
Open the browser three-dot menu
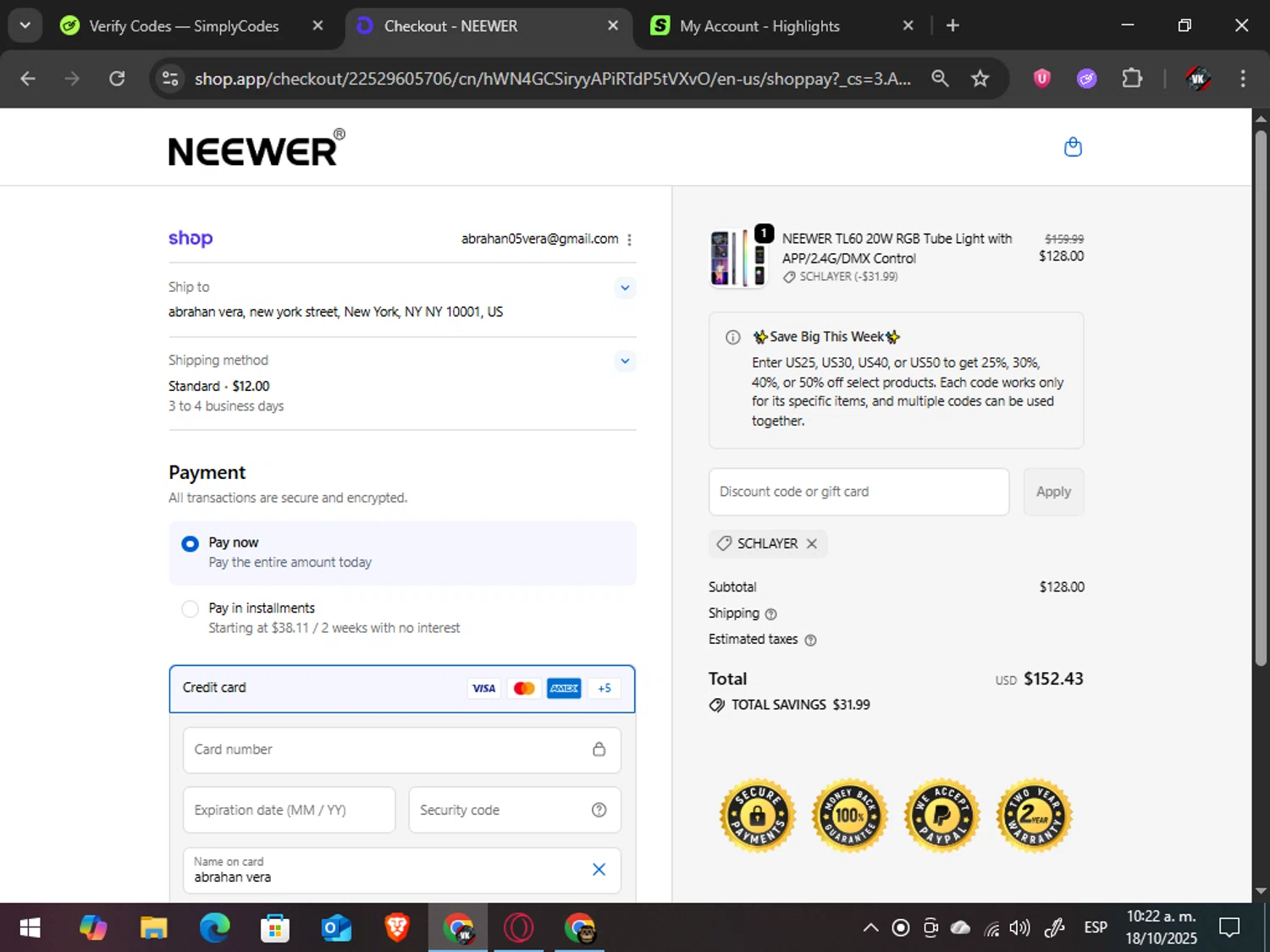click(x=1242, y=79)
